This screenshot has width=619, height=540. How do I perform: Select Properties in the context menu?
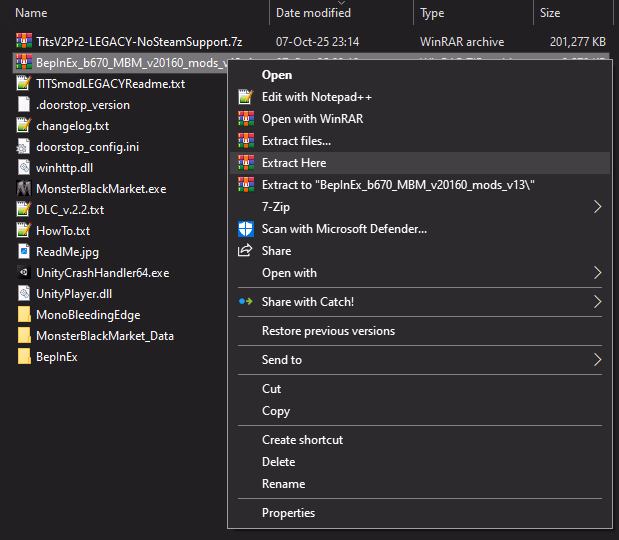288,513
